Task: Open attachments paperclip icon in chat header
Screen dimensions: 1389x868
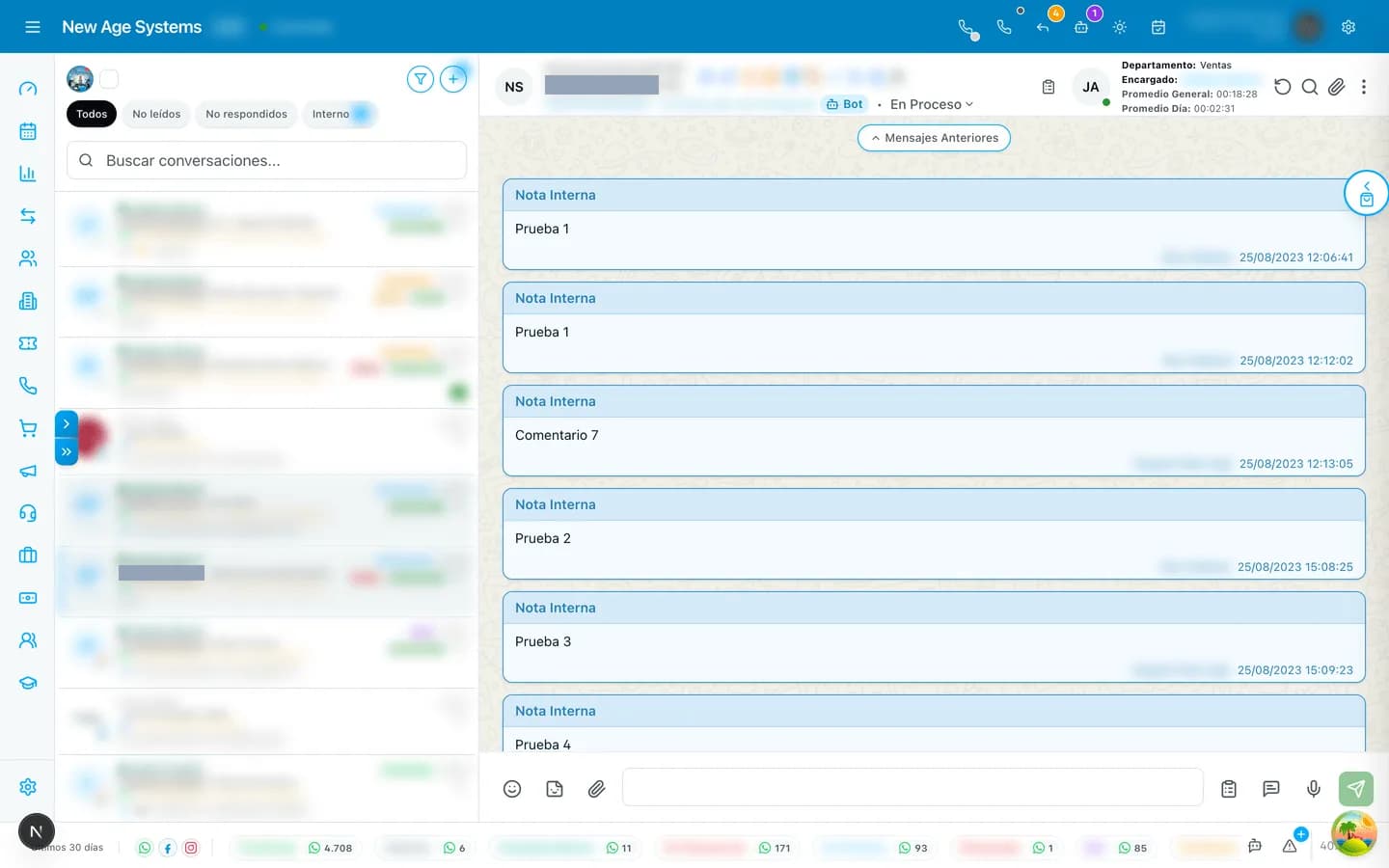Action: click(x=1336, y=87)
